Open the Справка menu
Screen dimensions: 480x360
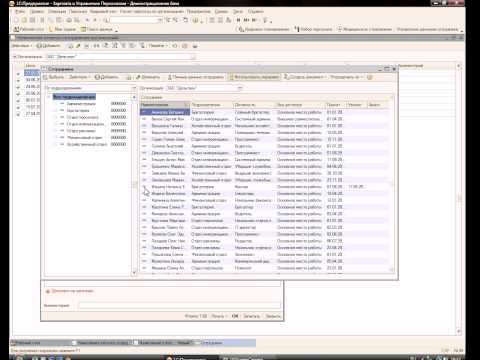point(256,11)
